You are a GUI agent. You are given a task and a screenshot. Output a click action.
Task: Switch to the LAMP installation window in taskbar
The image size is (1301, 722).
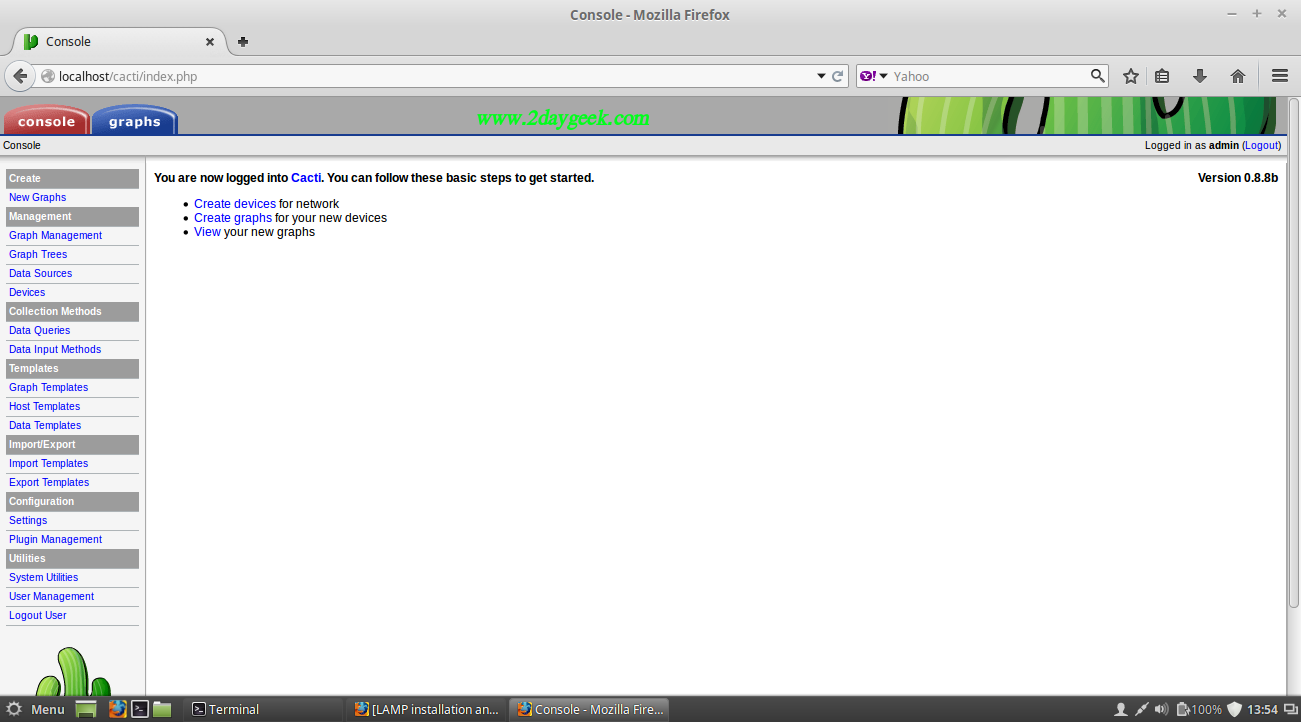(428, 709)
